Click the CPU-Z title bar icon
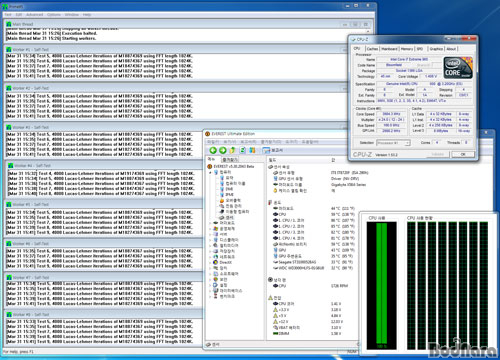 point(353,39)
